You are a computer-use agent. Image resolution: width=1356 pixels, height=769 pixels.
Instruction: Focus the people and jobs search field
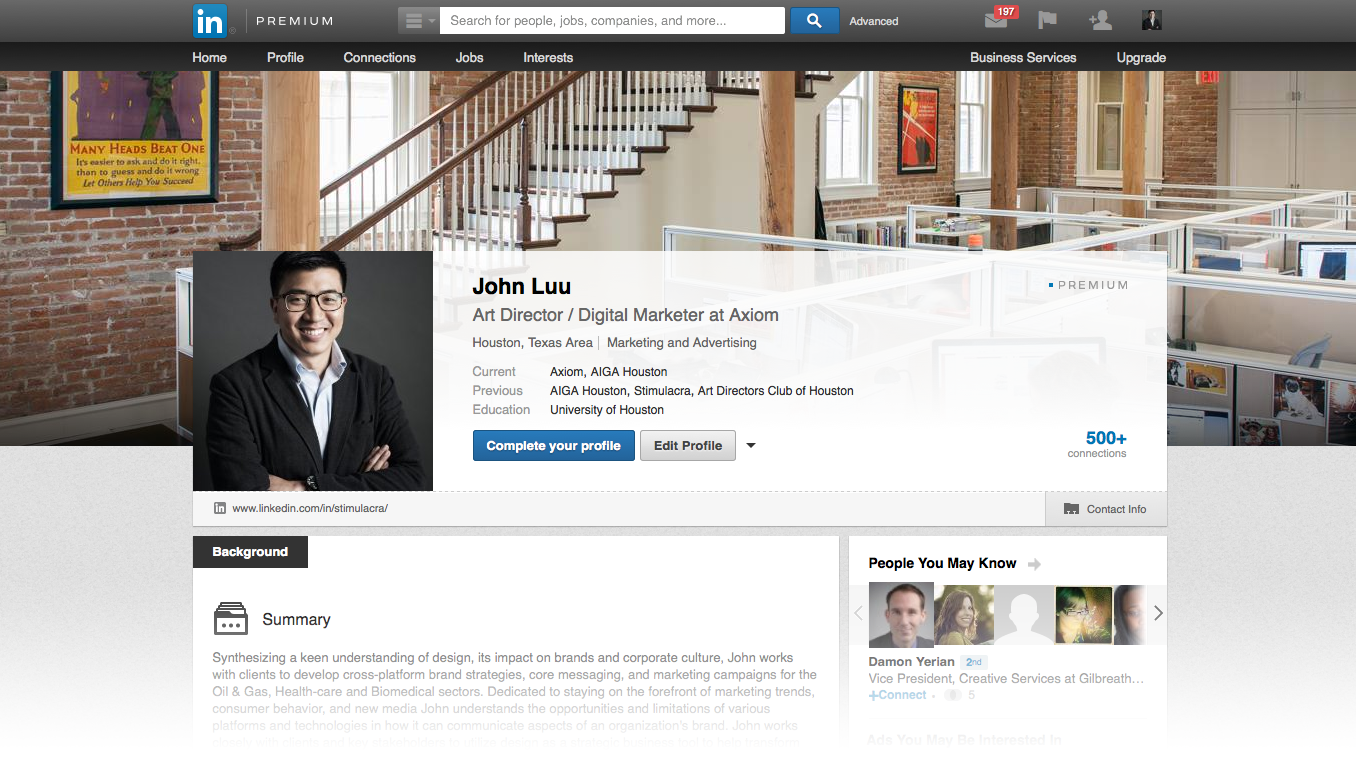point(612,21)
